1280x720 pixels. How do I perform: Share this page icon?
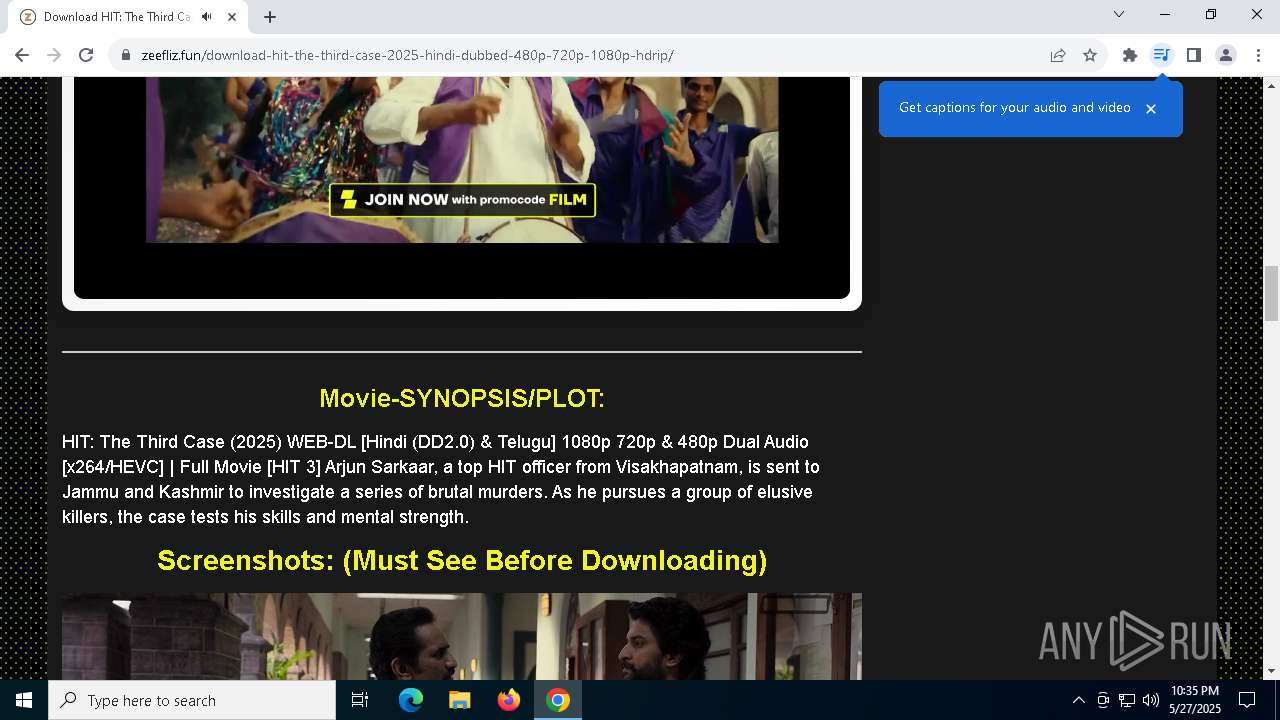pyautogui.click(x=1058, y=55)
